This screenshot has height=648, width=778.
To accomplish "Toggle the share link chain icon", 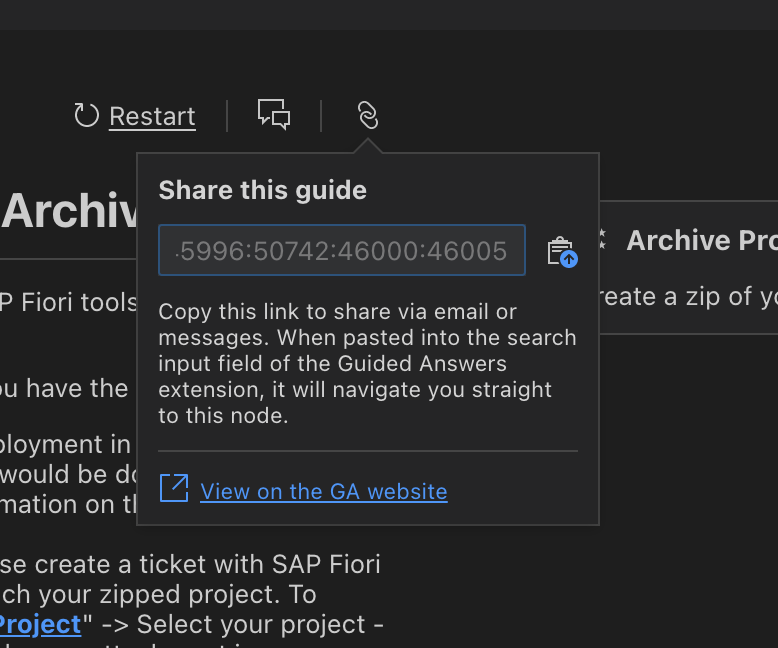I will (x=368, y=115).
